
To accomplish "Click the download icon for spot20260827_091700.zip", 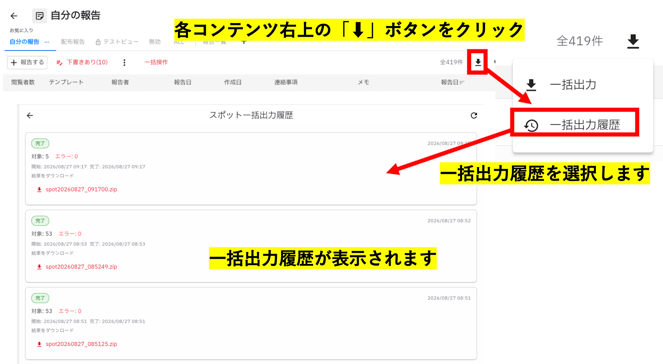I will pos(39,189).
